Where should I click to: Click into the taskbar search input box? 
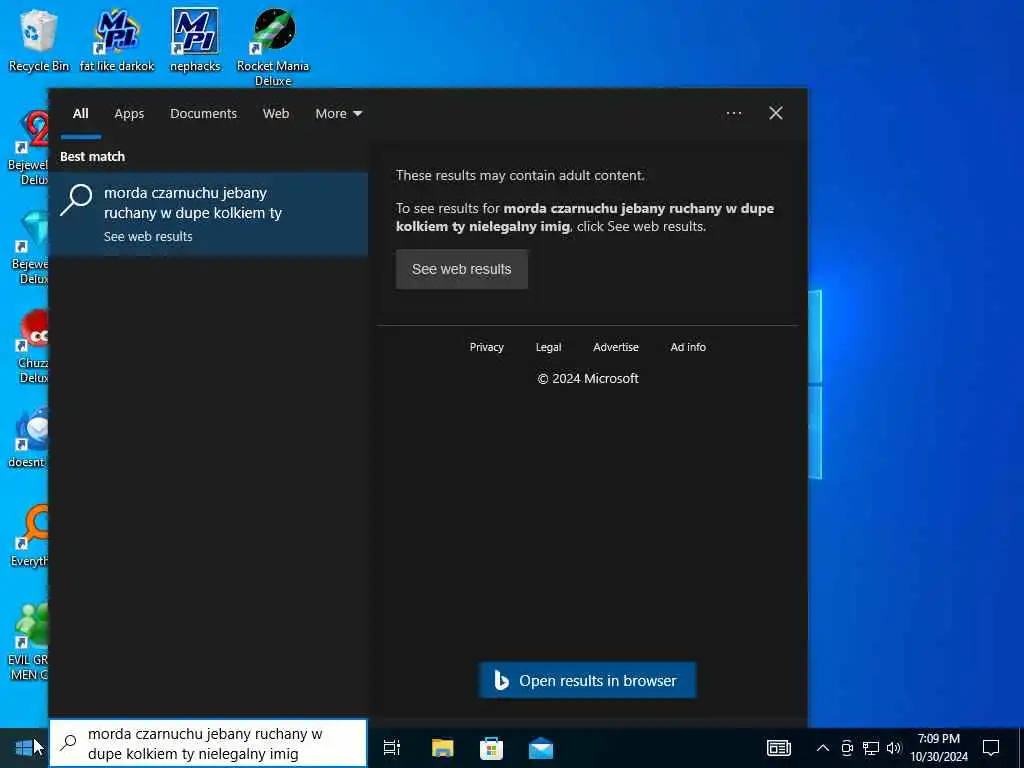tap(208, 743)
